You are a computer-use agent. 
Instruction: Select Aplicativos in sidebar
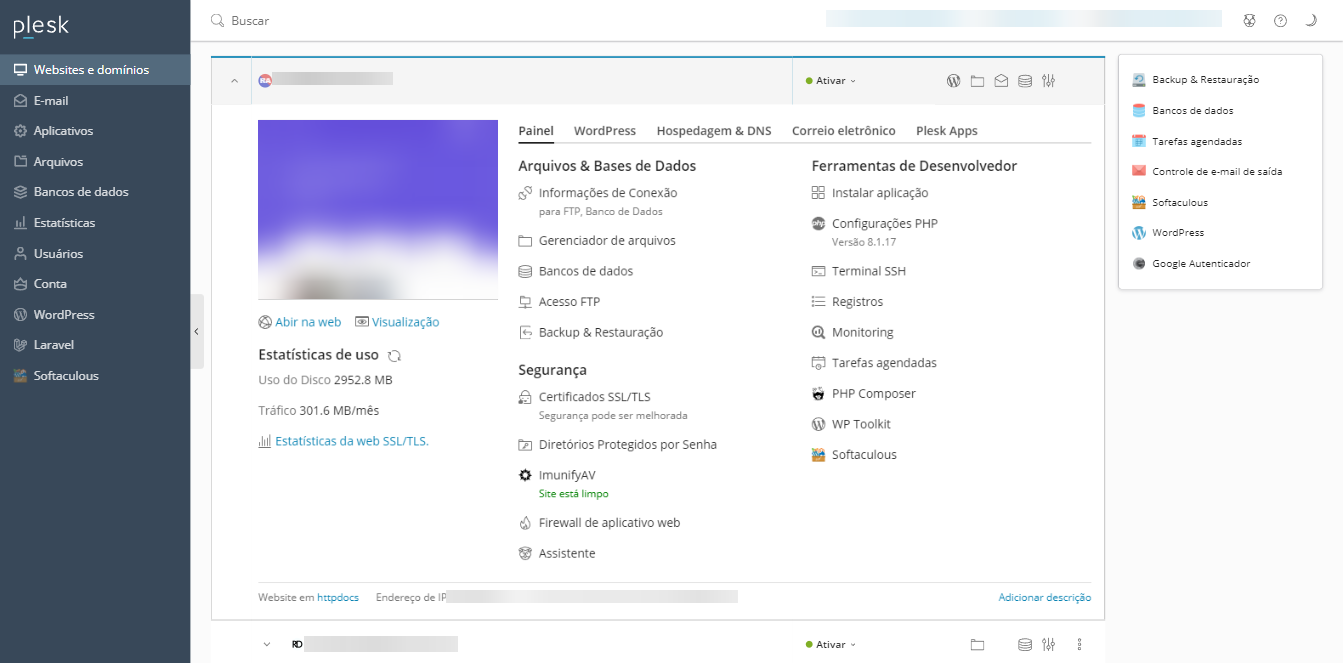click(95, 131)
